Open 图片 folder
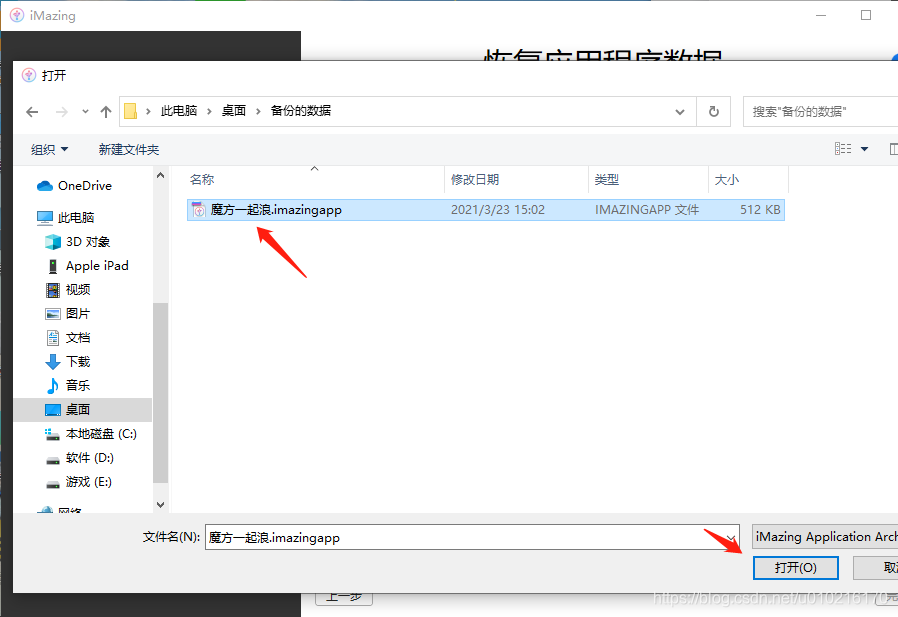This screenshot has width=898, height=617. point(78,314)
